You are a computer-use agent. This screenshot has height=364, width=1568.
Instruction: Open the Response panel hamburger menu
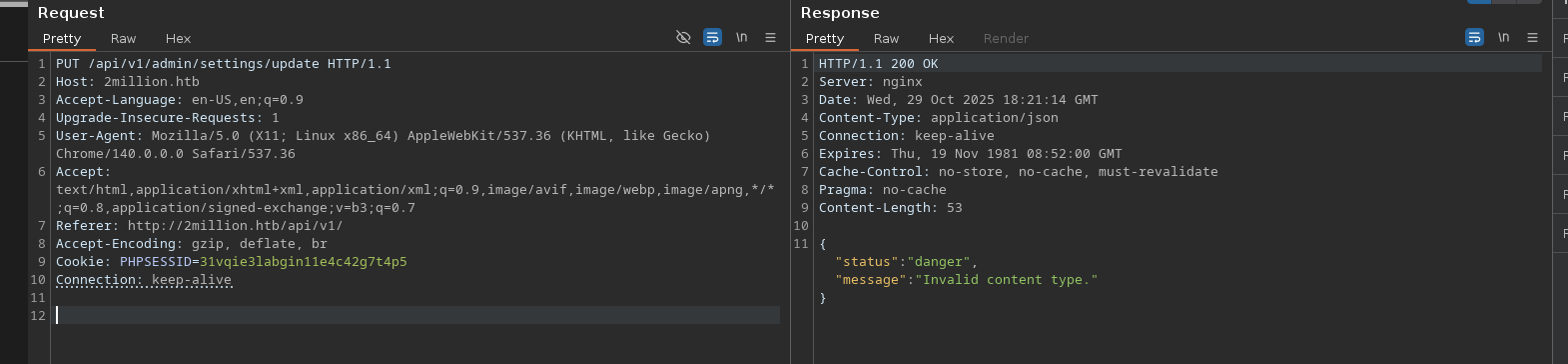1532,37
